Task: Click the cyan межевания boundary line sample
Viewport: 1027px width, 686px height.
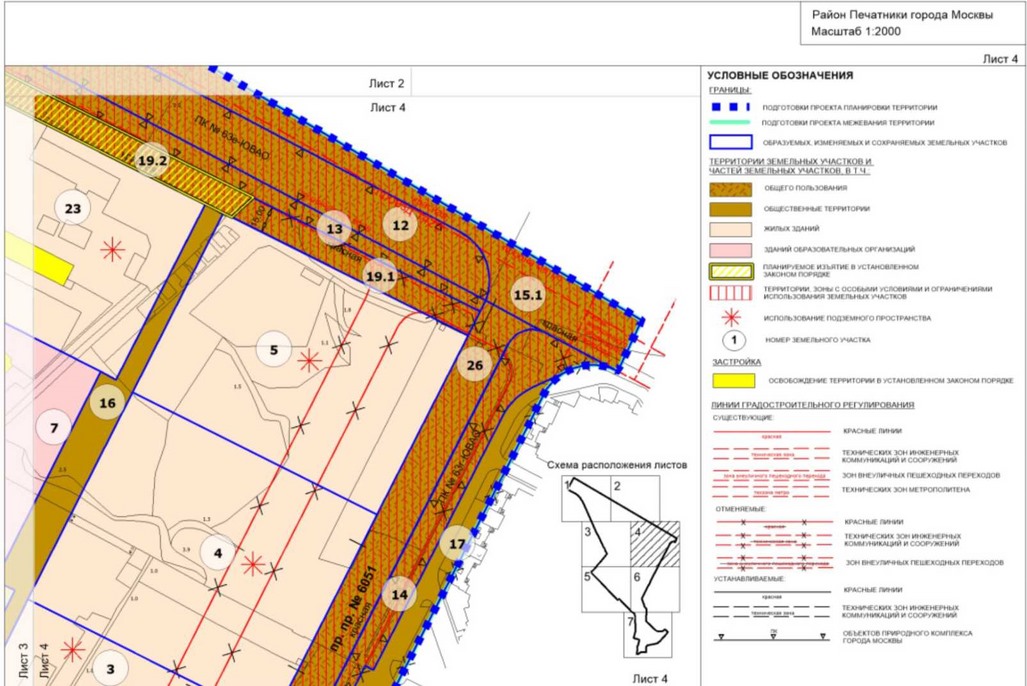Action: click(730, 122)
